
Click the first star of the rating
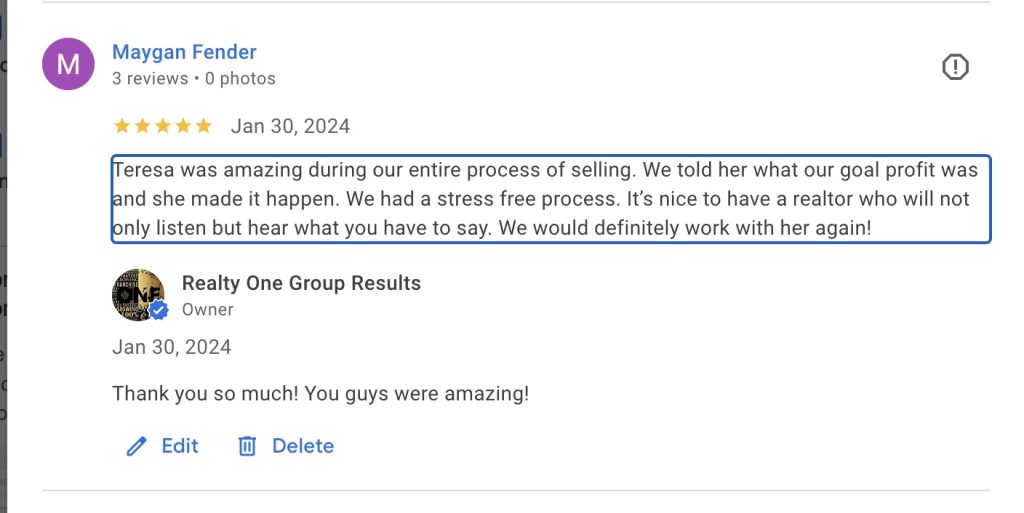(122, 126)
